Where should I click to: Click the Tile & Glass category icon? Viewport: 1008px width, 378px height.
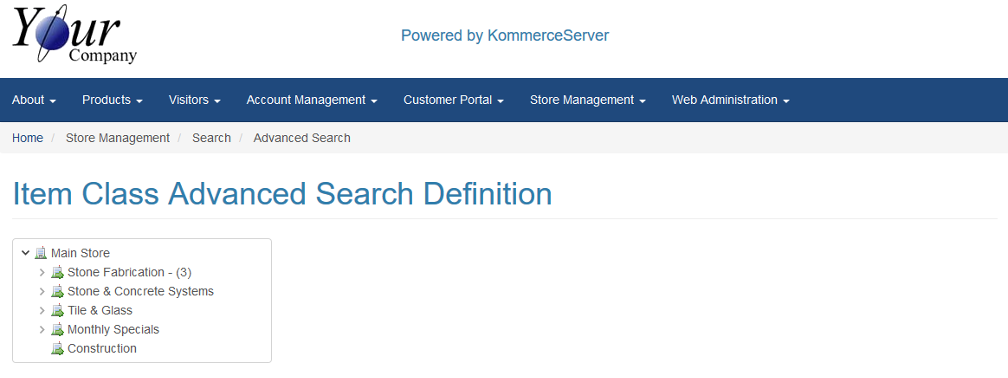pos(58,310)
